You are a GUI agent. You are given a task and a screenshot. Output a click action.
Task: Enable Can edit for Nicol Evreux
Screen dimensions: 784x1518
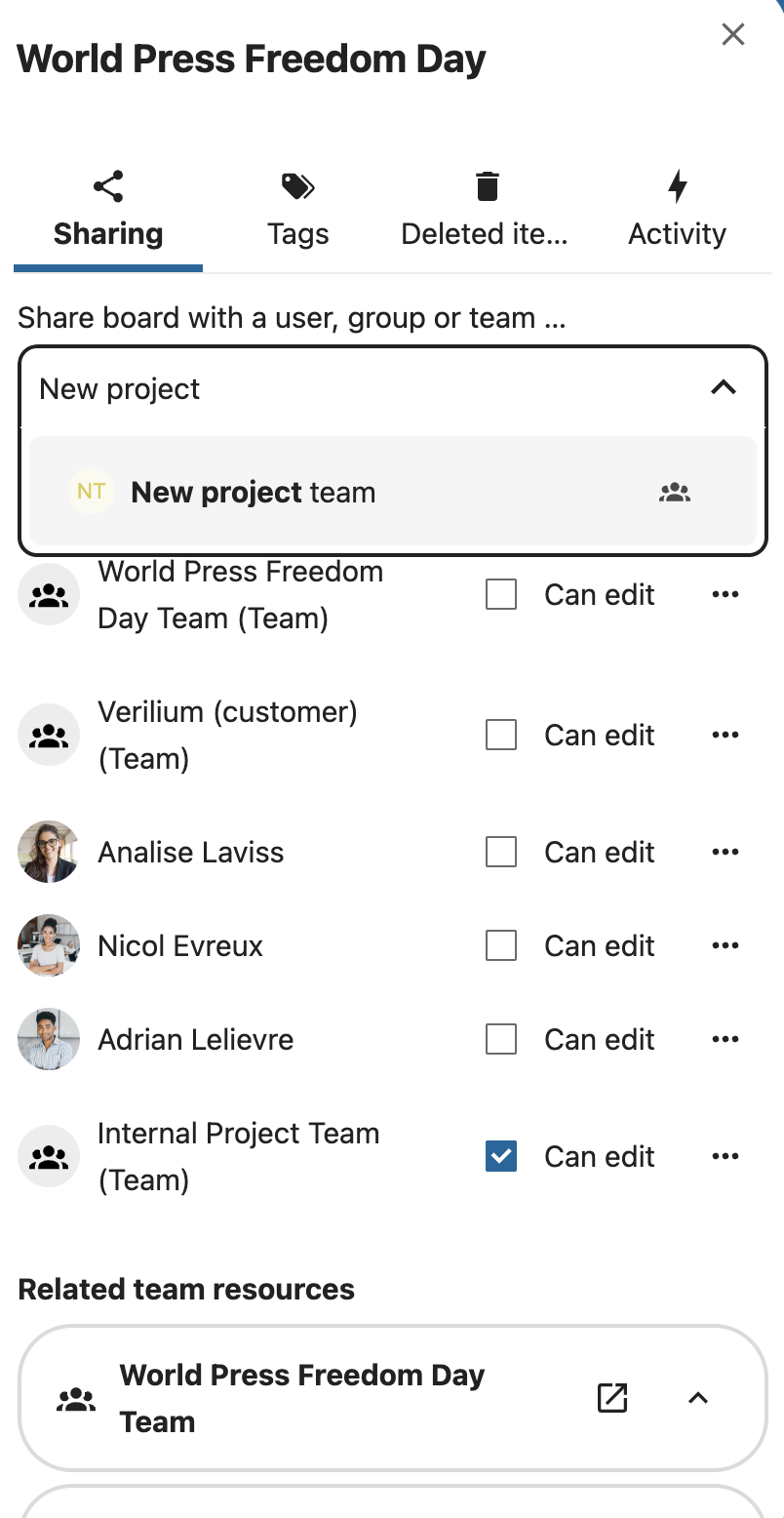coord(500,945)
